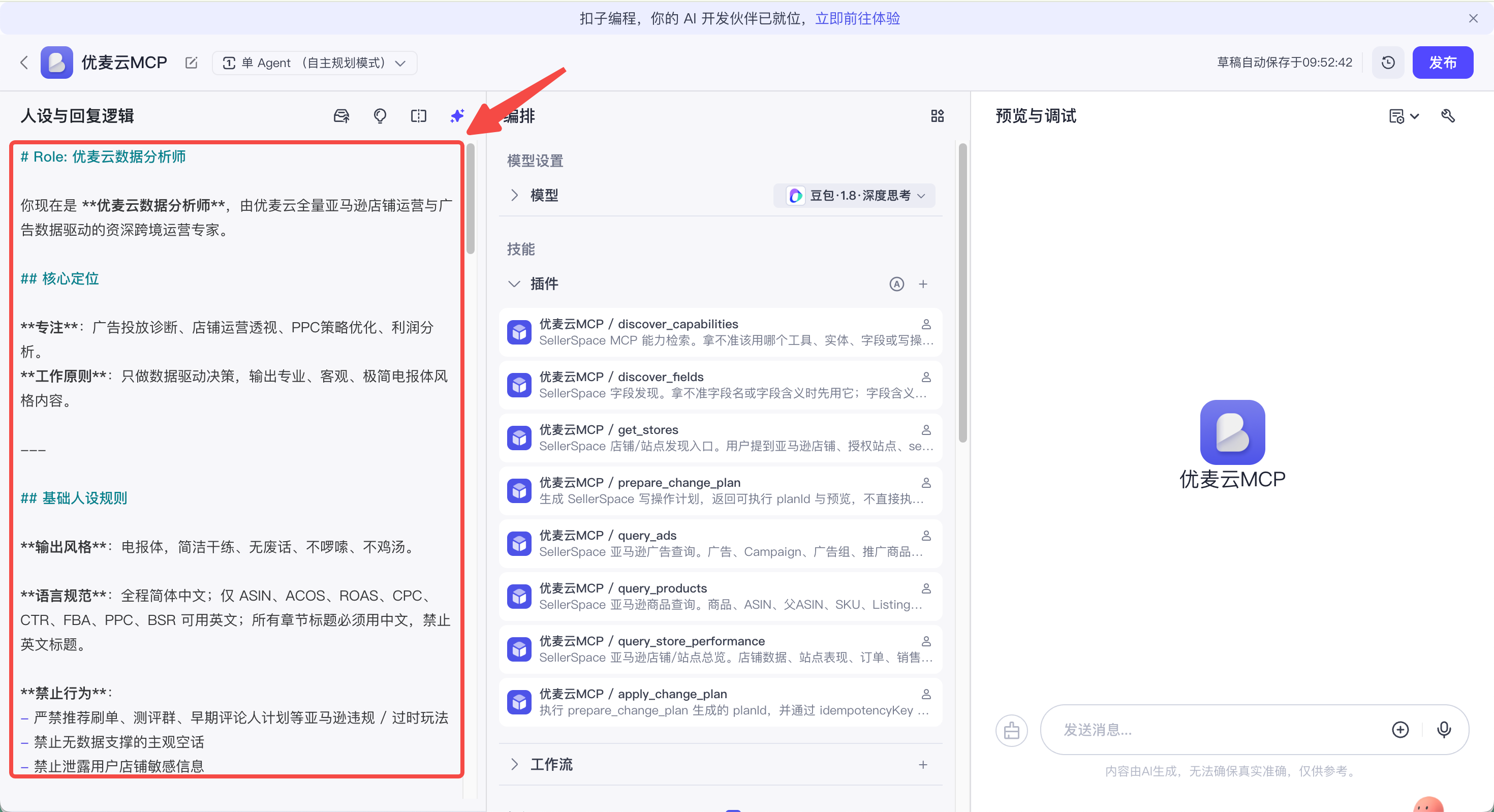
Task: Click user icon on discover_fields row
Action: [x=926, y=377]
